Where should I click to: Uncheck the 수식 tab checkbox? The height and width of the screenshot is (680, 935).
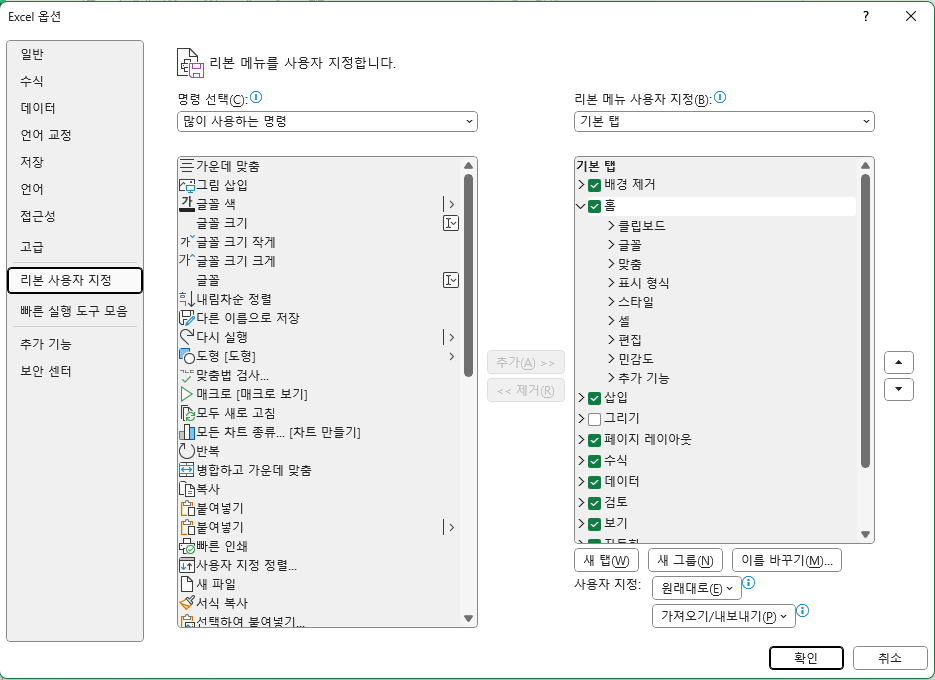(594, 461)
